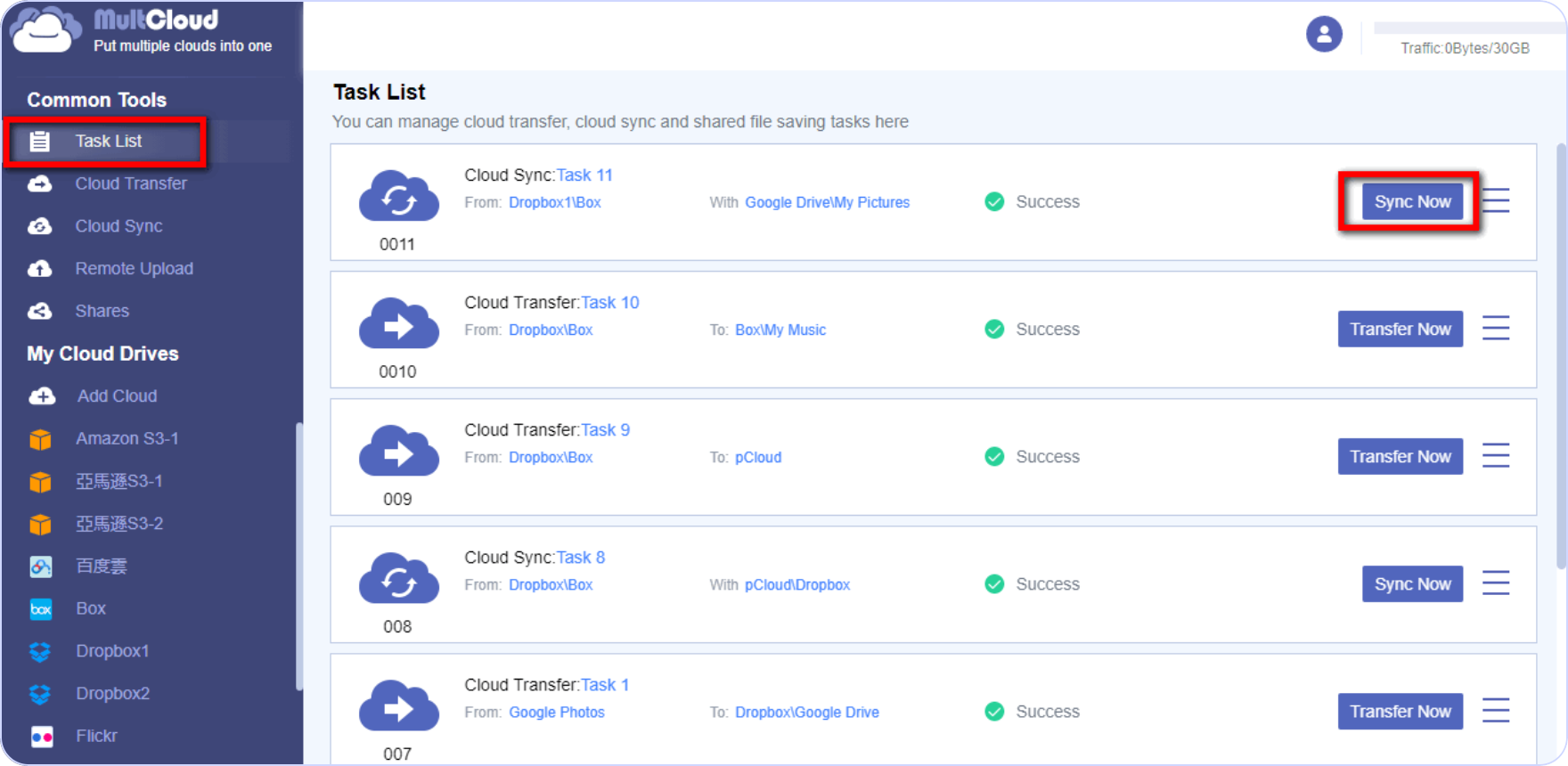Open the Box cloud drive icon
Image resolution: width=1568 pixels, height=766 pixels.
click(x=41, y=609)
